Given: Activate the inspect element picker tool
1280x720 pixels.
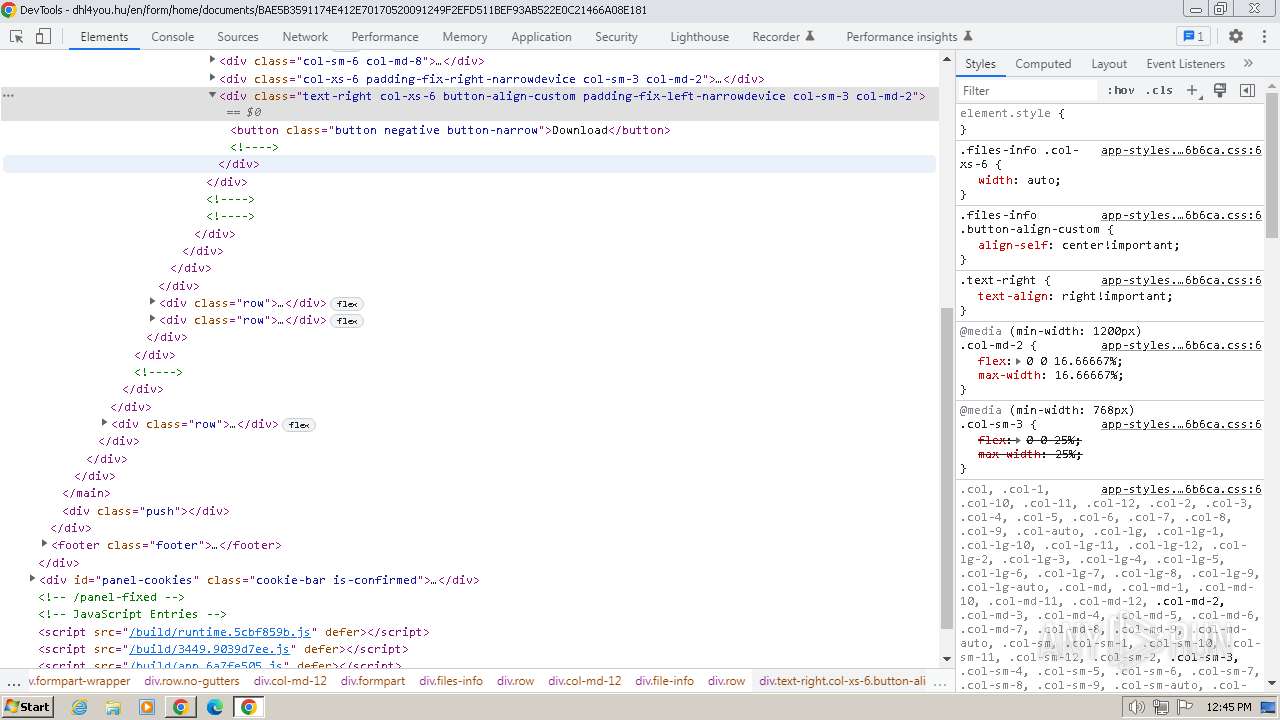Looking at the screenshot, I should pyautogui.click(x=16, y=36).
